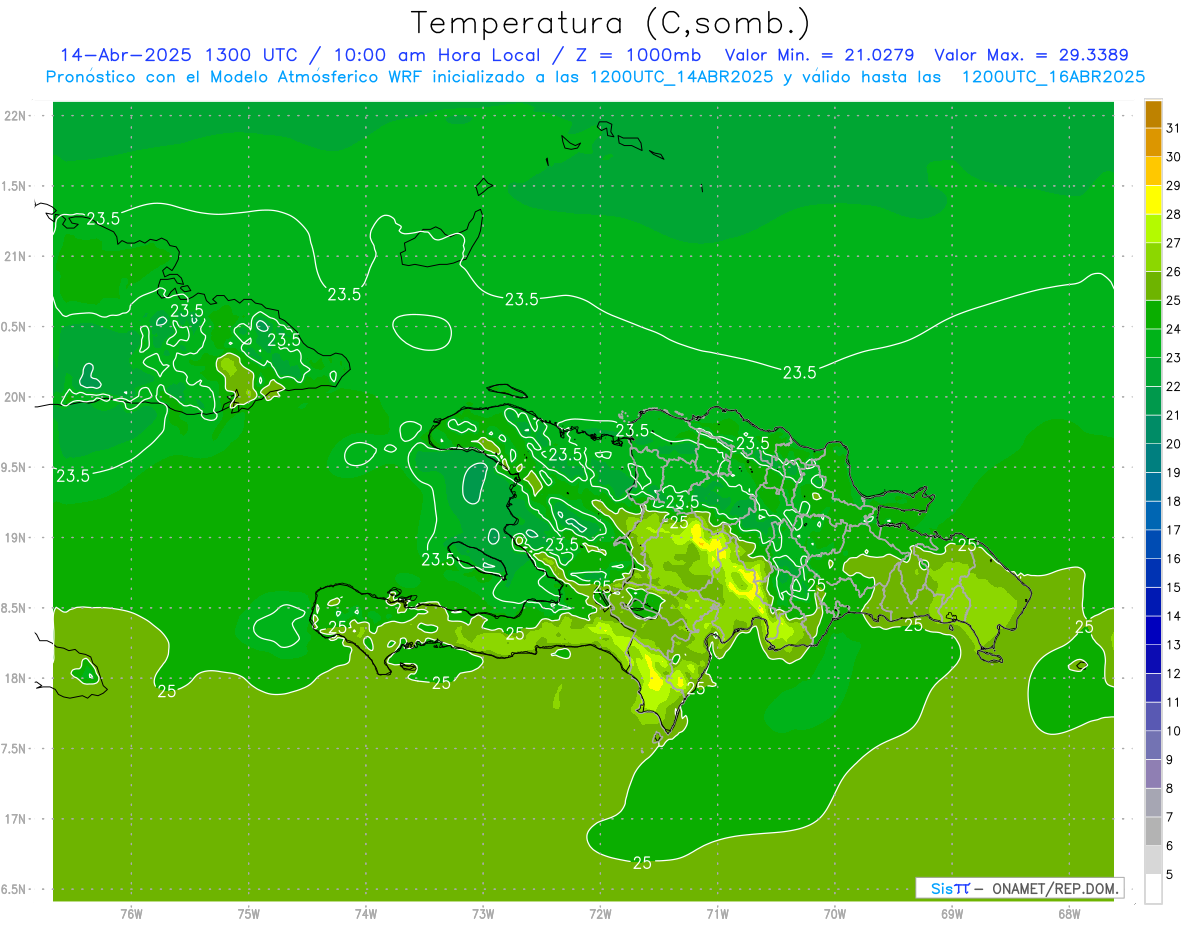Image resolution: width=1200 pixels, height=927 pixels.
Task: Click the "23.5" contour label beside 9.5N axis
Action: (73, 476)
